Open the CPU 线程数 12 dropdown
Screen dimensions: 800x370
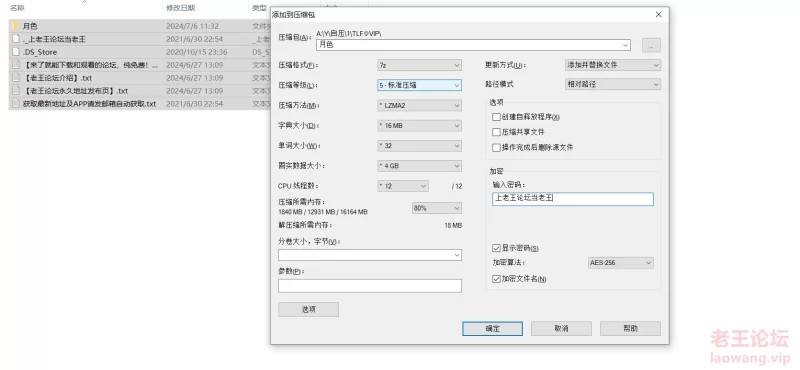403,186
